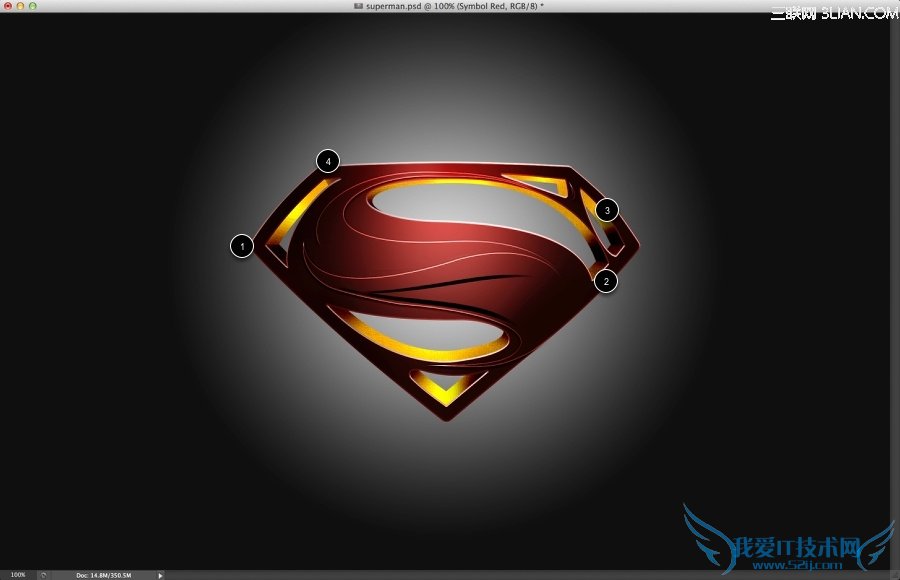
Task: Click the 100% zoom level field
Action: click(18, 575)
